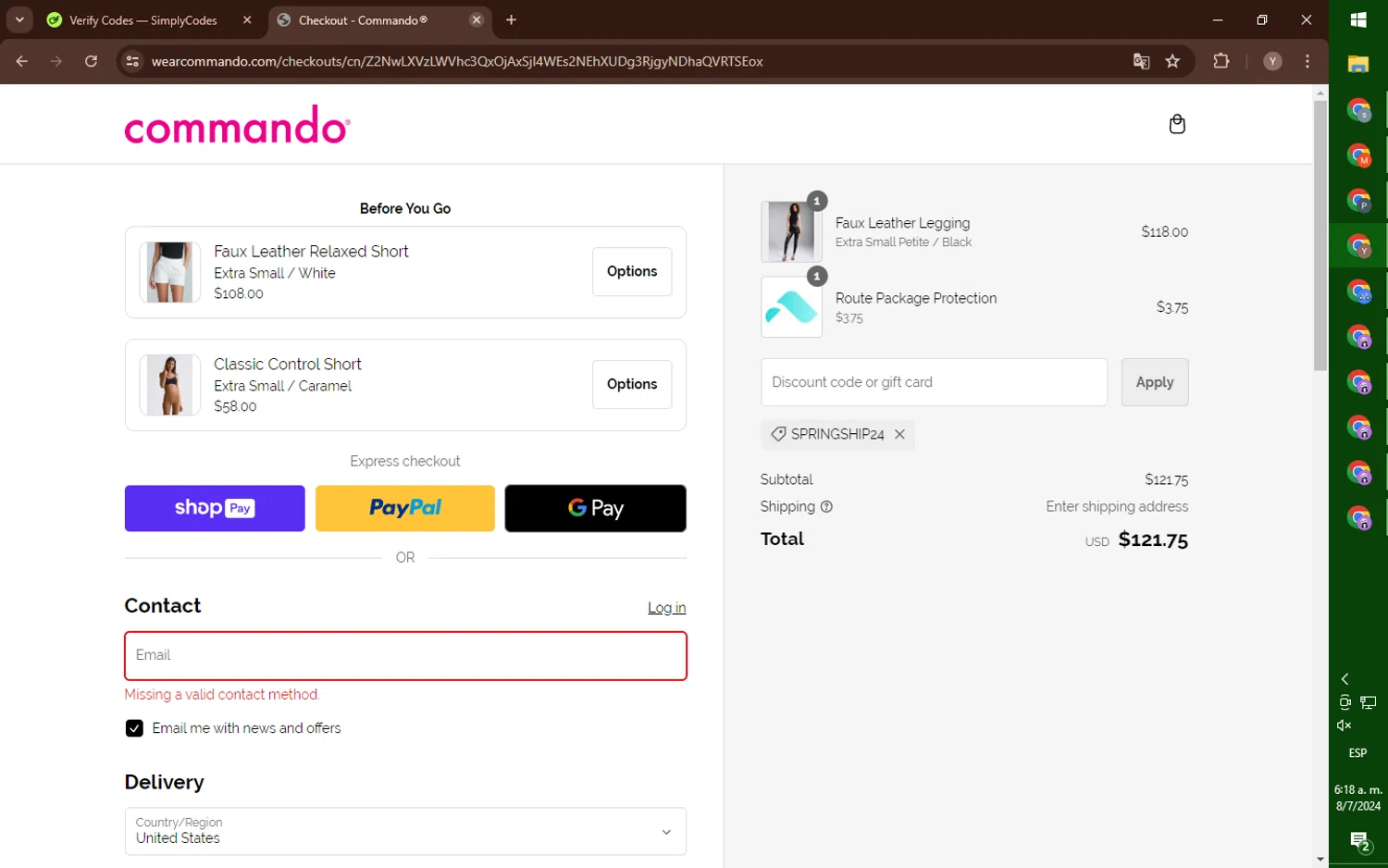Open a new browser tab

511,19
